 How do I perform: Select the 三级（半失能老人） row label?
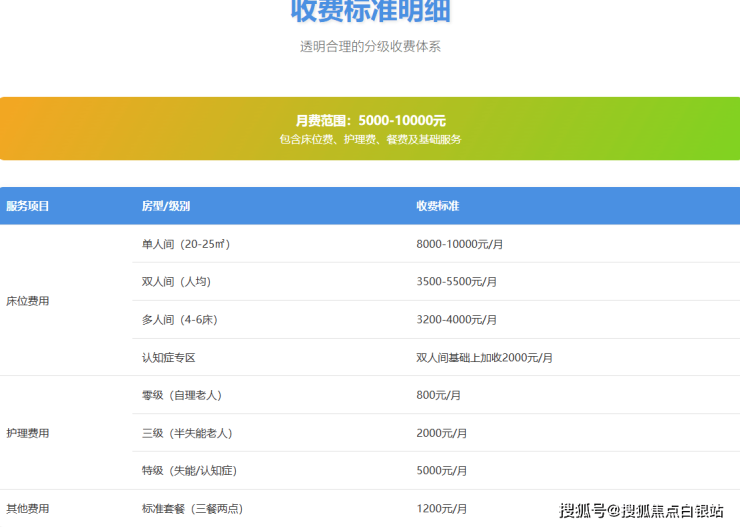coord(187,433)
